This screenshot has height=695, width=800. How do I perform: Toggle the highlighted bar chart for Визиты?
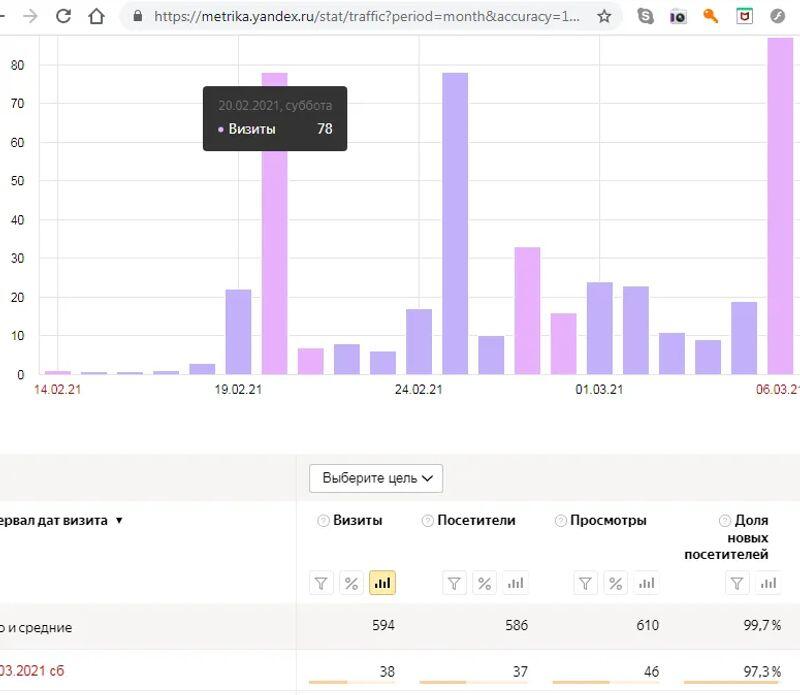[x=382, y=583]
